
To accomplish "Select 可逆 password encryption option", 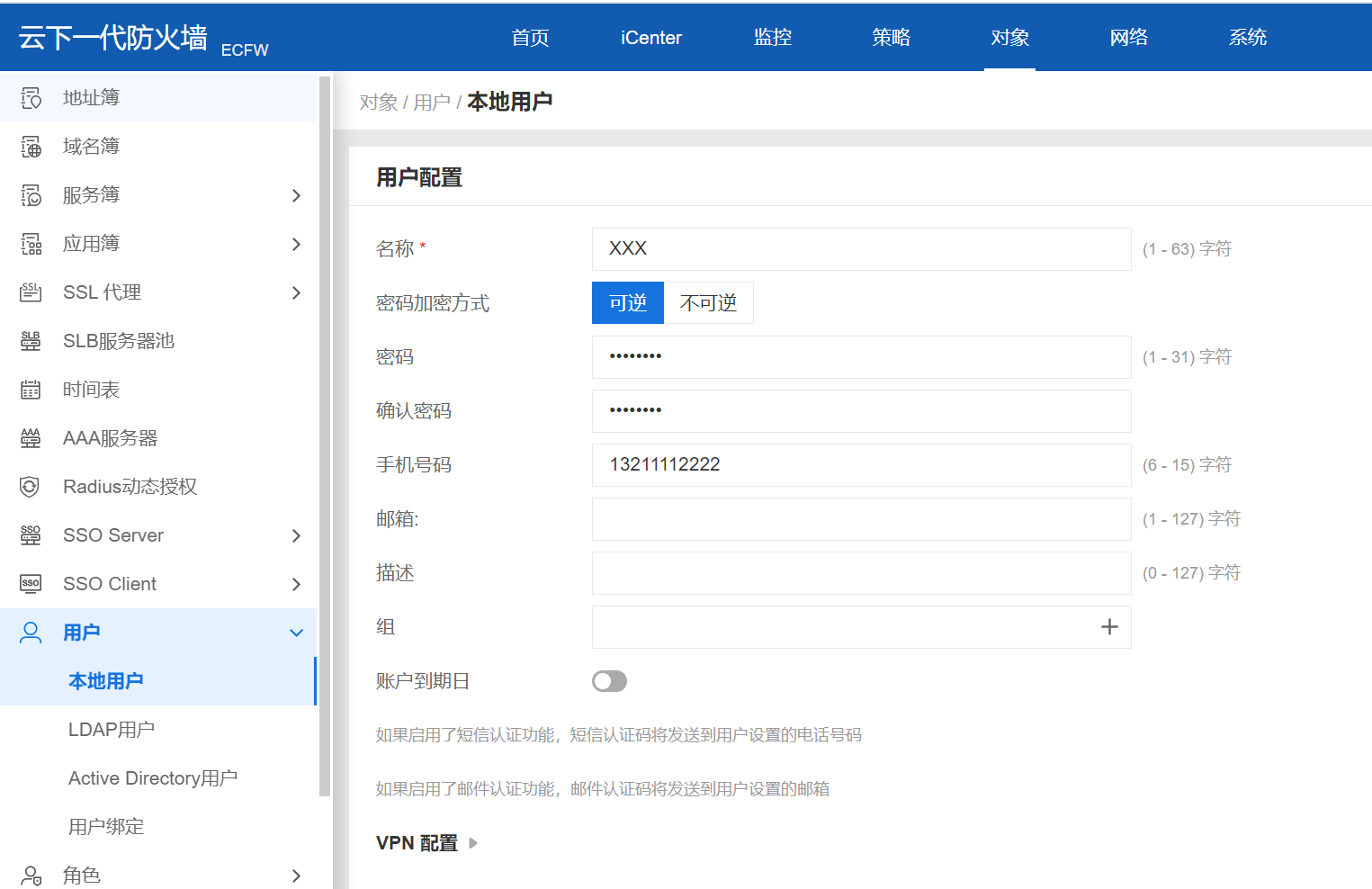I will [627, 303].
